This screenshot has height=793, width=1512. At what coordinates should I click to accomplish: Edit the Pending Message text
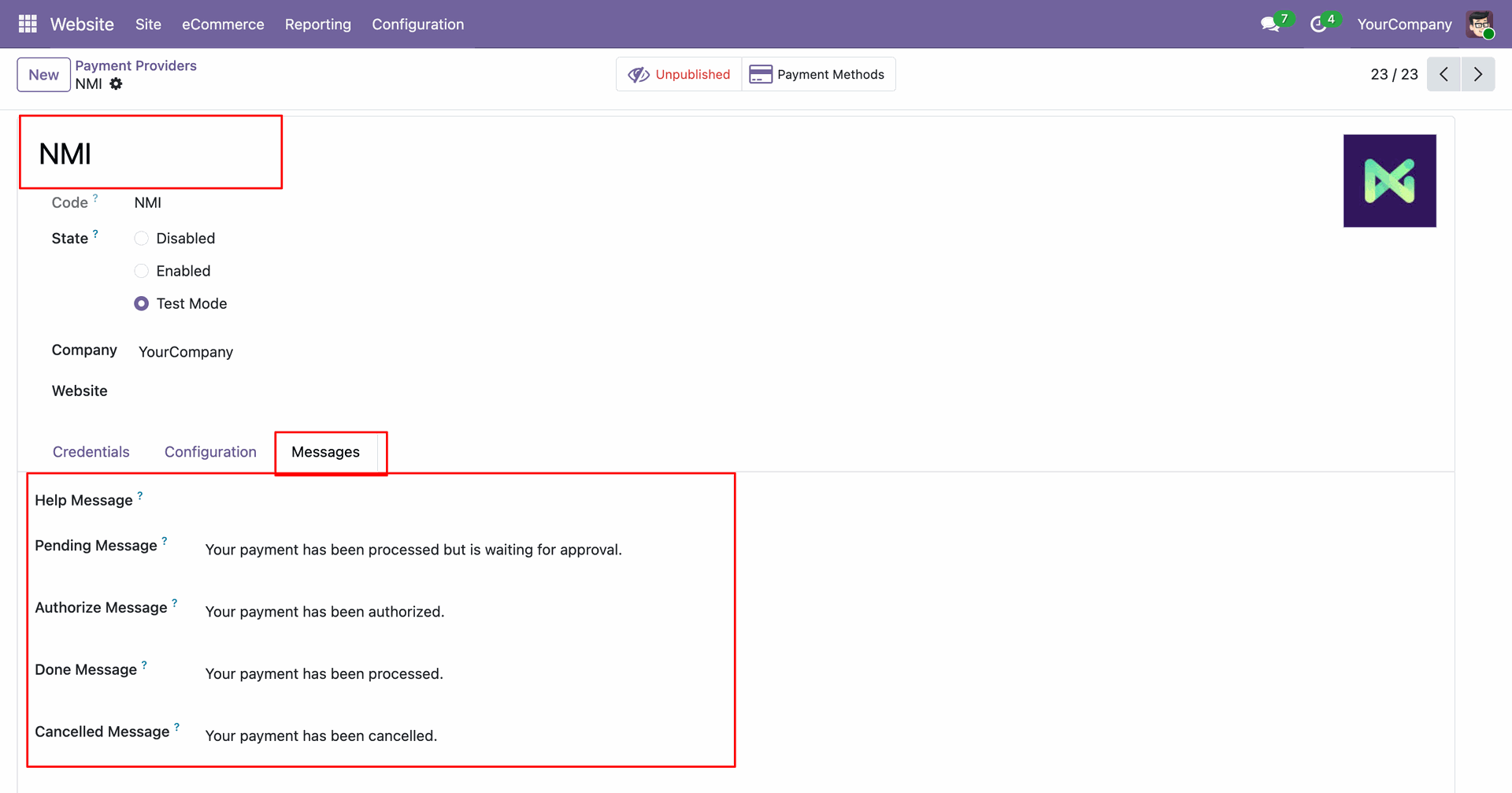(x=413, y=550)
